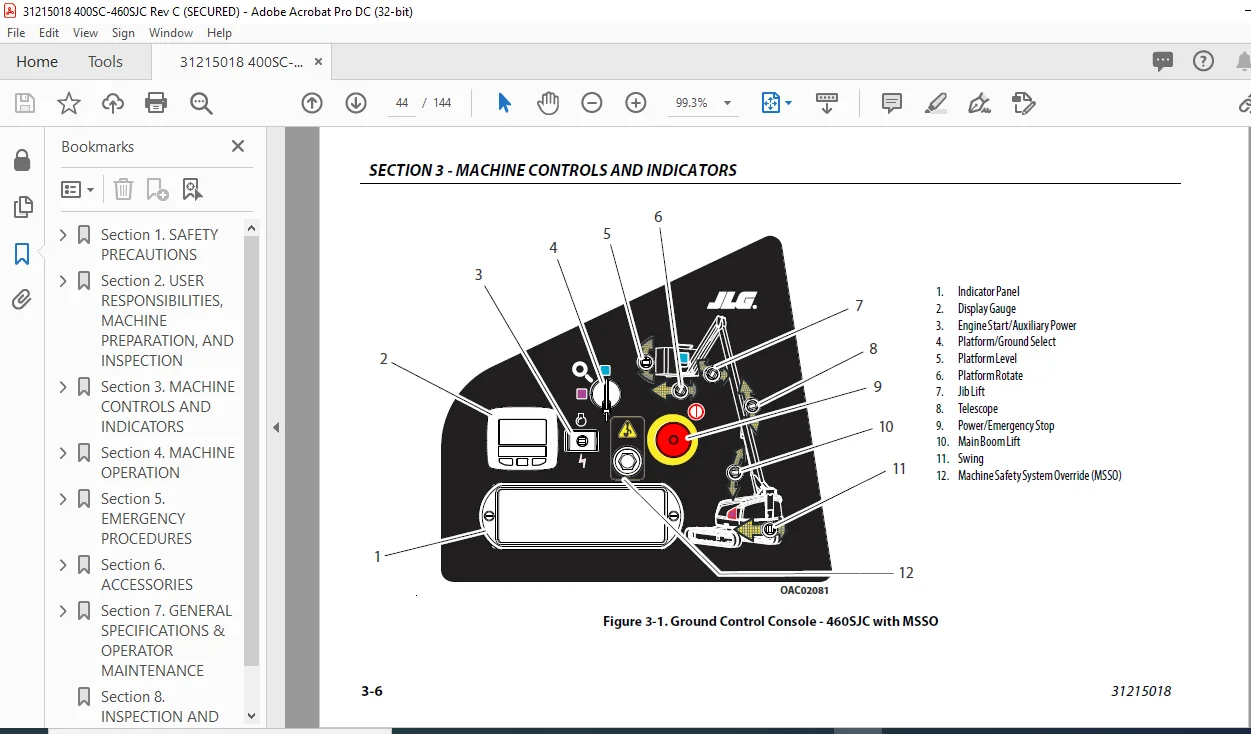Click the find bookmark icon
Screen dimensions: 1251x734
click(192, 189)
